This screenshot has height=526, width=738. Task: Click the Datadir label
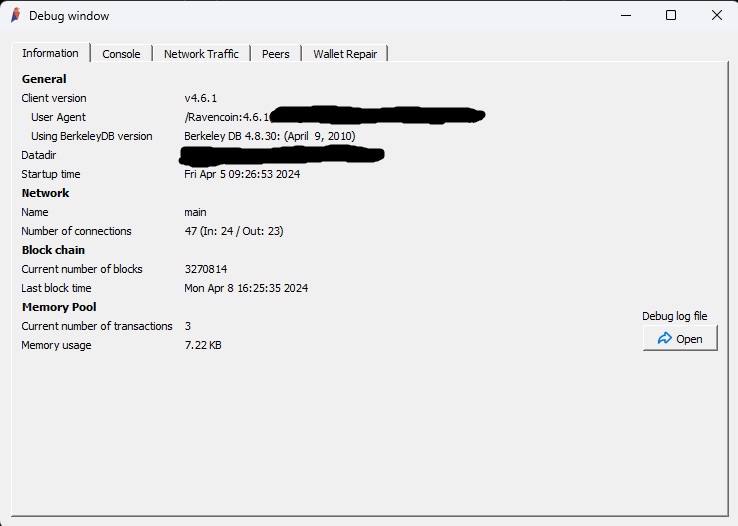(39, 155)
